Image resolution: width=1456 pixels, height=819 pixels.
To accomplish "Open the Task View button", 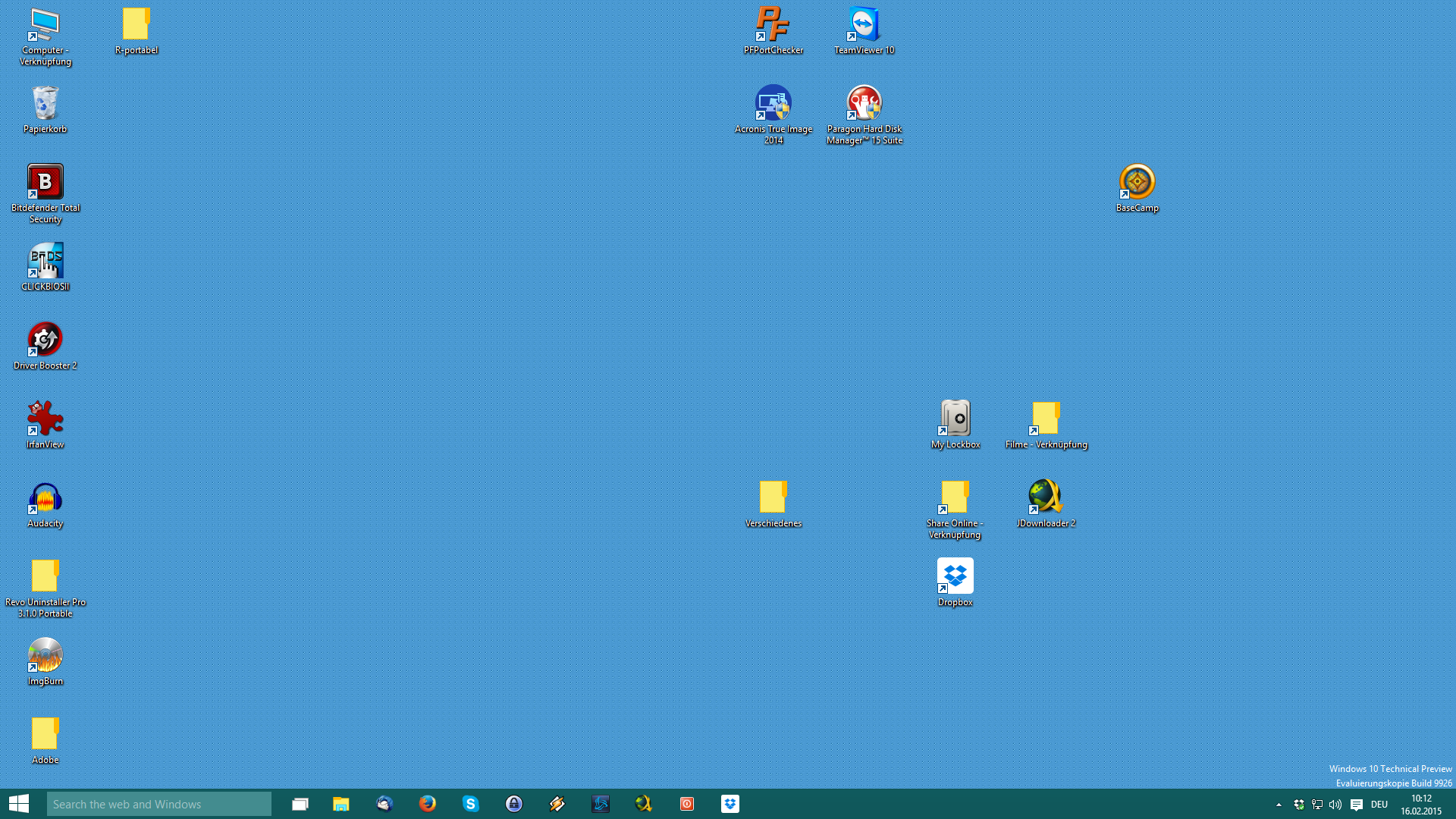I will click(300, 804).
